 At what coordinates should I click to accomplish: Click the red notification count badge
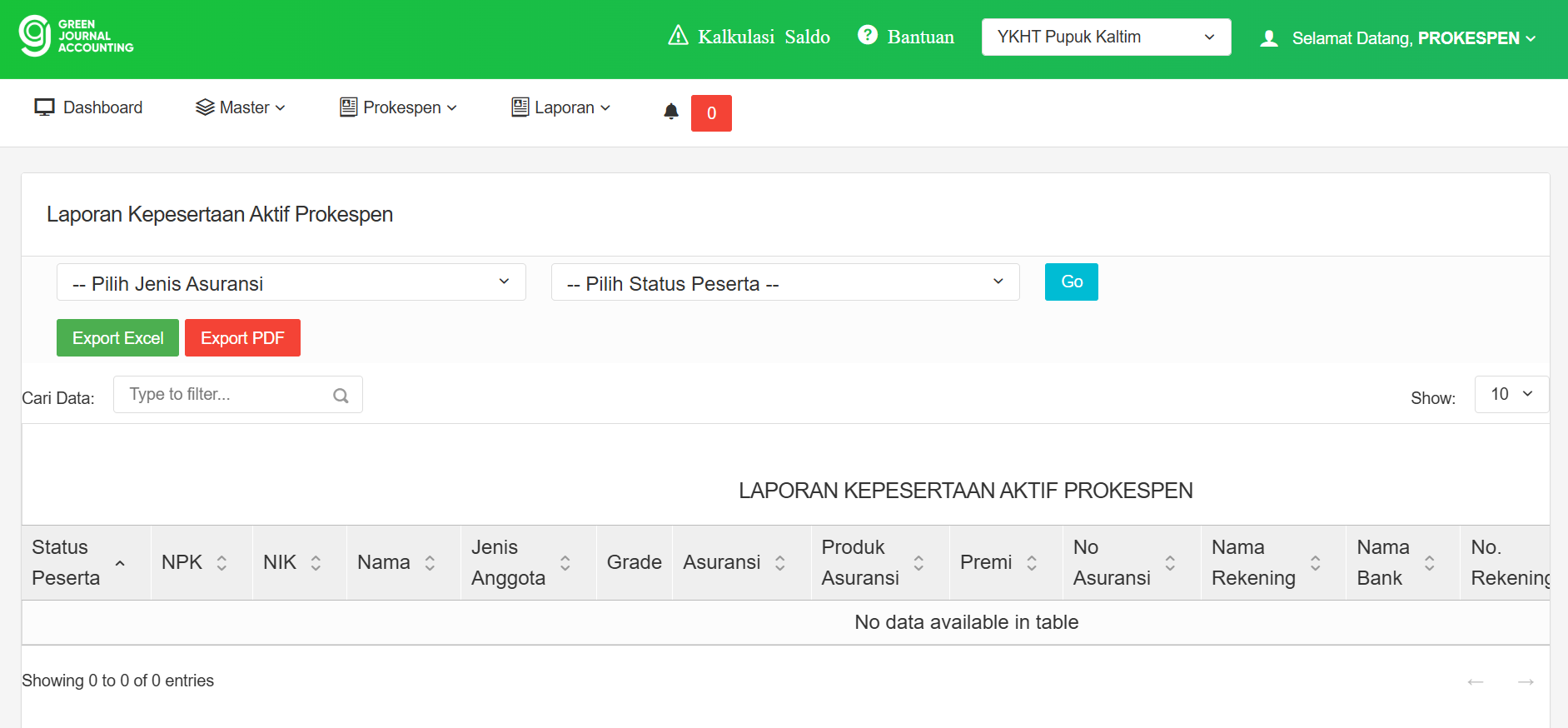711,113
